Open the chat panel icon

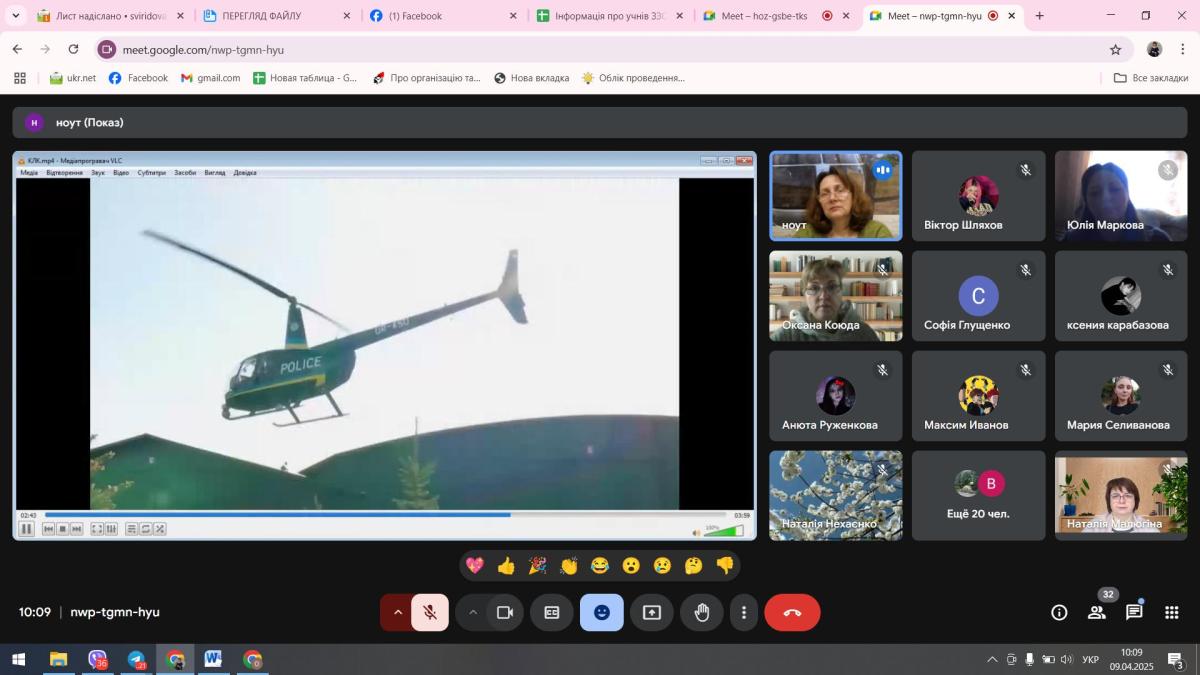click(x=1134, y=613)
